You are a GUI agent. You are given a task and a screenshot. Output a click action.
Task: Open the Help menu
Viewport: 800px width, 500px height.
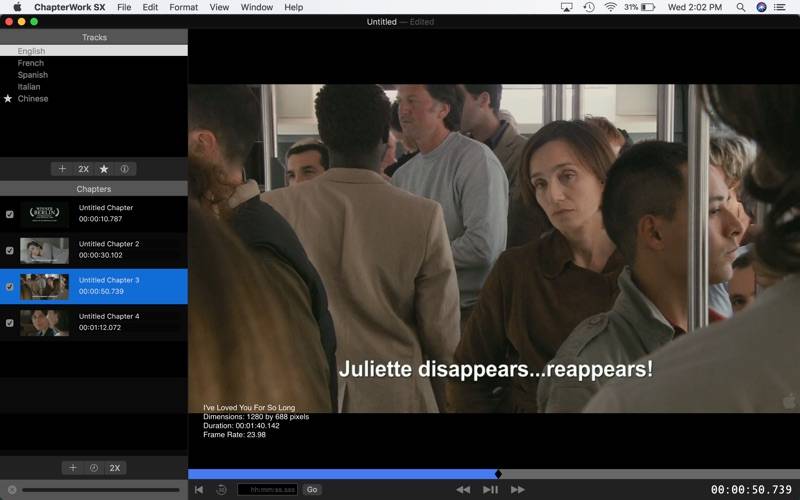[293, 7]
